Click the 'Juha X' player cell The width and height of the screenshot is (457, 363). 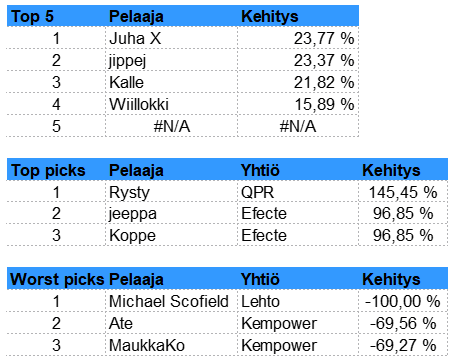[x=171, y=38]
